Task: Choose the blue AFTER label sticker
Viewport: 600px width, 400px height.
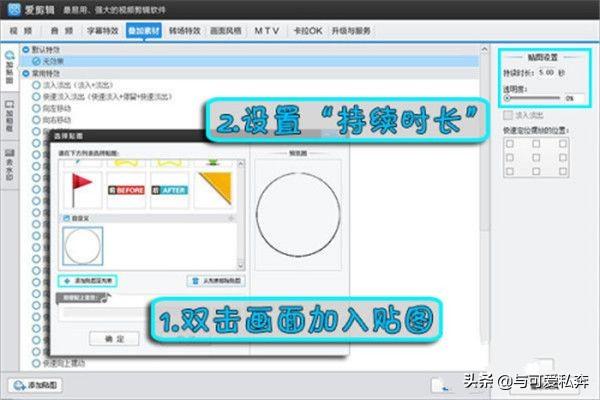Action: pyautogui.click(x=169, y=190)
